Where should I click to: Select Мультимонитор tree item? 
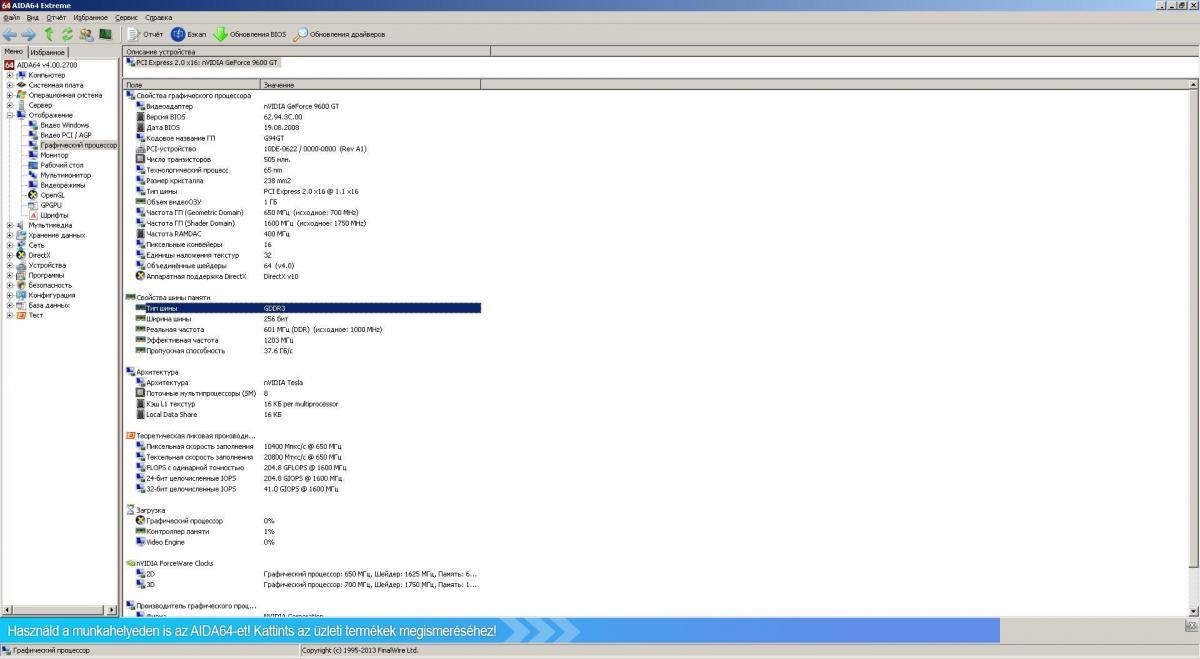point(65,175)
